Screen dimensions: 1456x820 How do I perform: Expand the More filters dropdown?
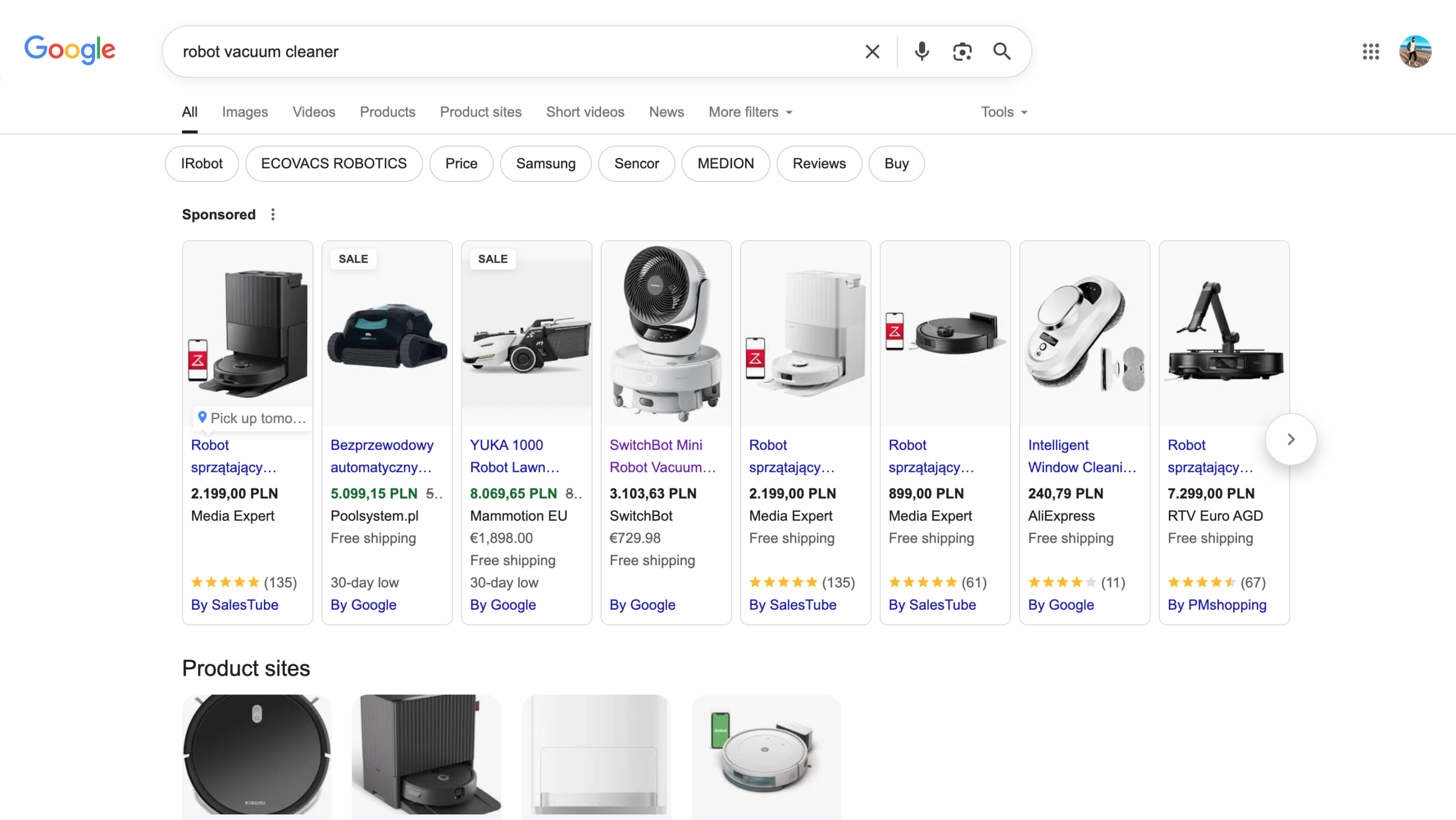click(x=750, y=112)
